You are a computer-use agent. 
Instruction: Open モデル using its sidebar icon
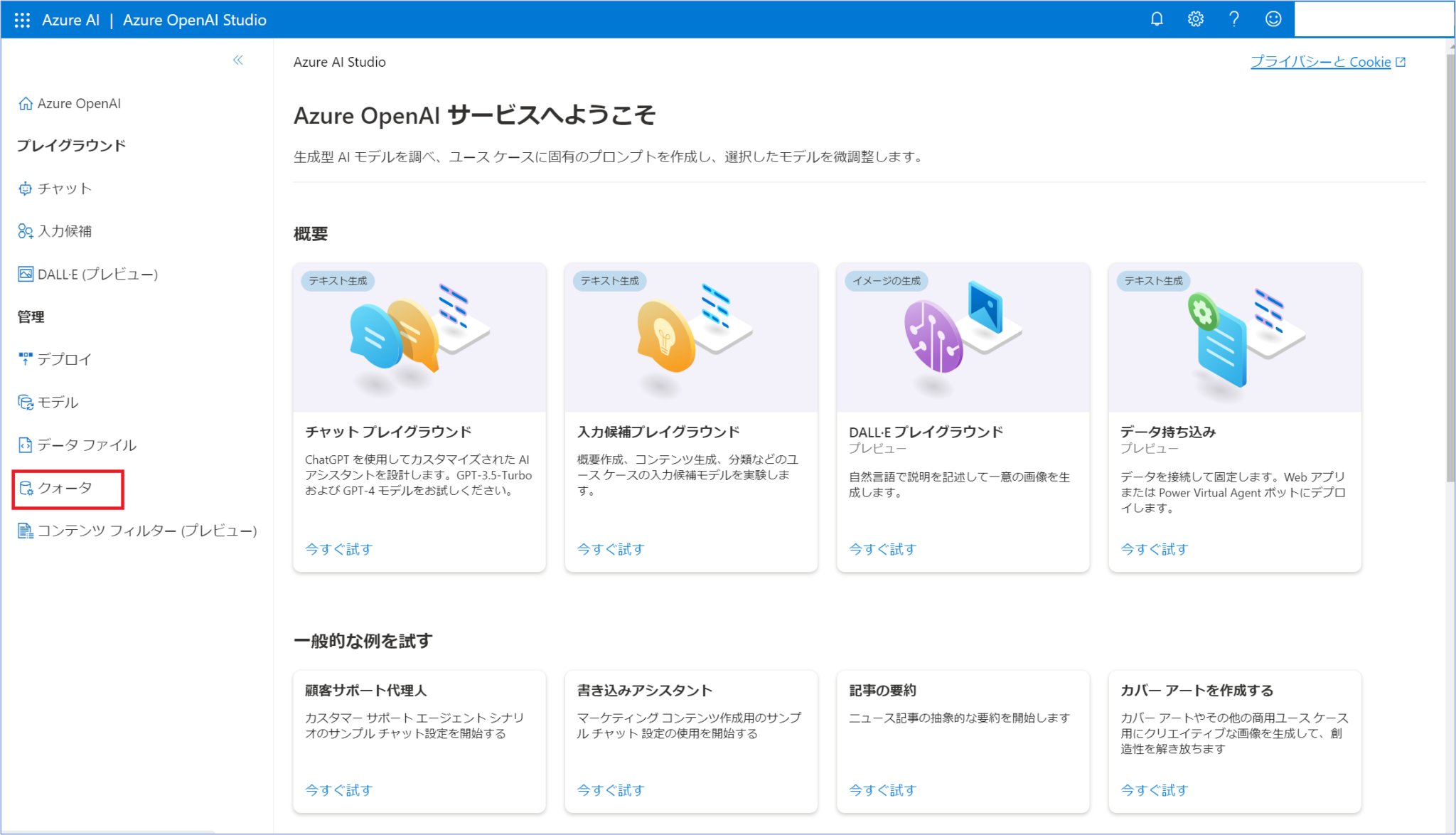[x=26, y=402]
